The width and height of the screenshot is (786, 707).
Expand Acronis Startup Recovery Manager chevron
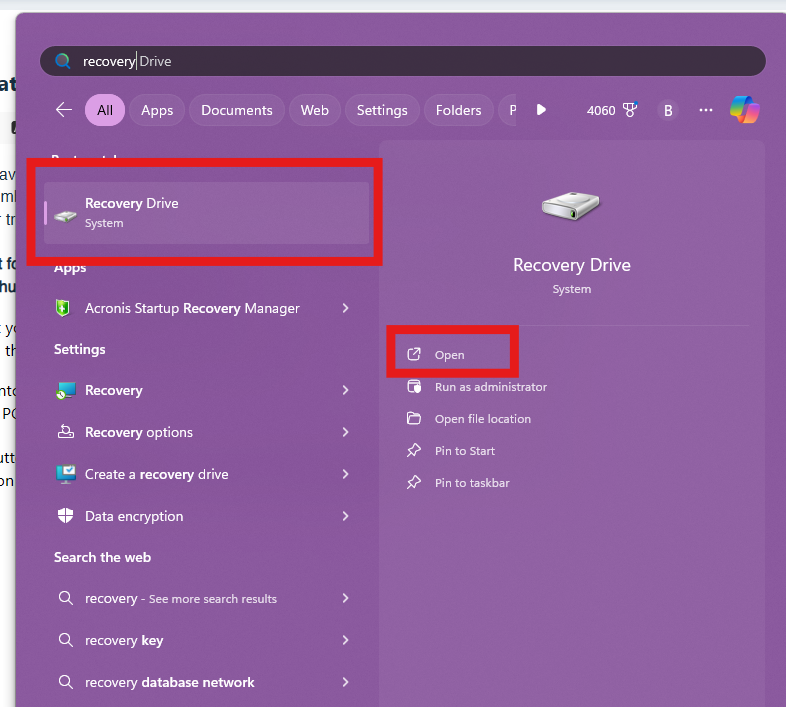tap(345, 308)
